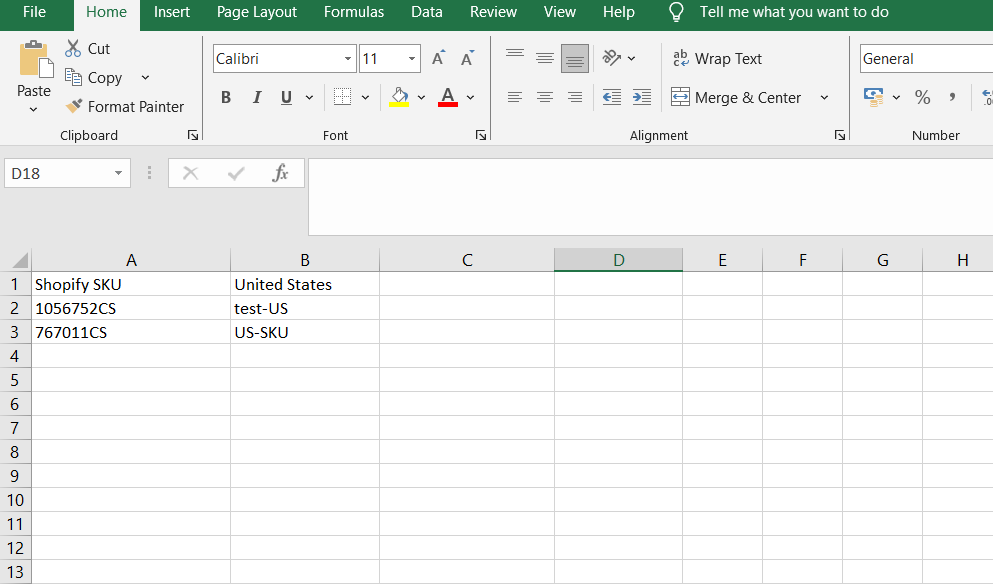Cut the selection with the scissors icon
993x584 pixels.
coord(73,48)
